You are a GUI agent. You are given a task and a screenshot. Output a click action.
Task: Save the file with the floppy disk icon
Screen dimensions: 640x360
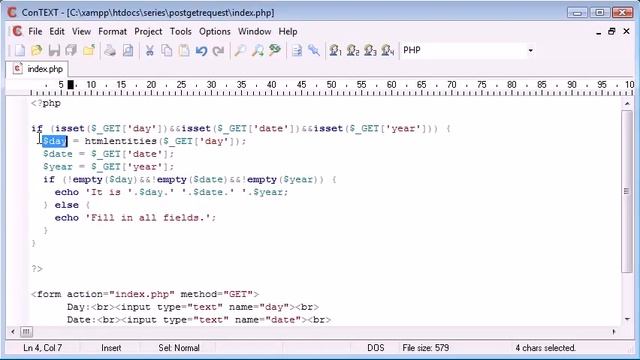(54, 51)
